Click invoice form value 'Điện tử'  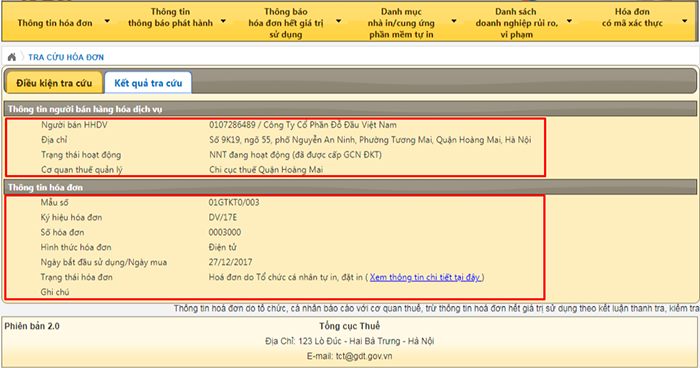[x=222, y=247]
